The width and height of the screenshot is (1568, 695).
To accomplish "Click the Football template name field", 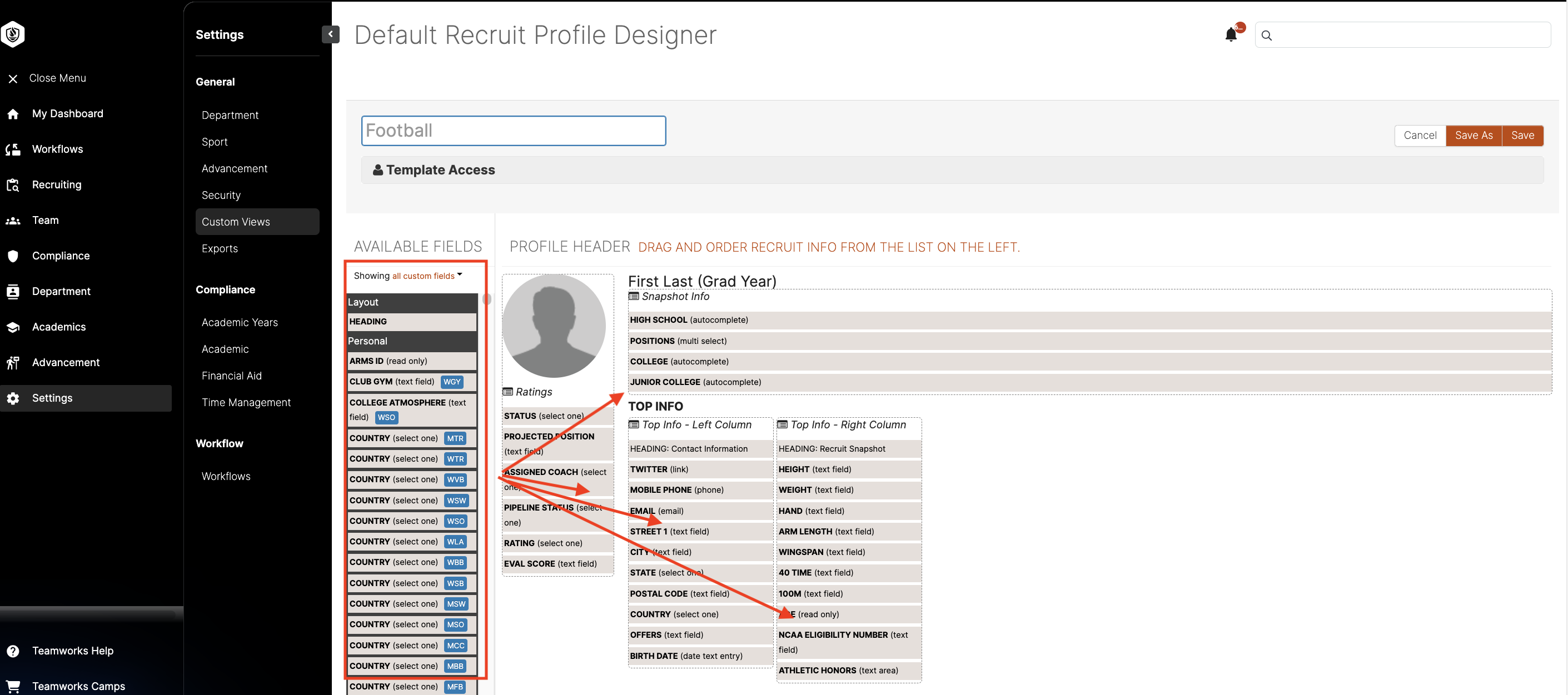I will click(513, 131).
